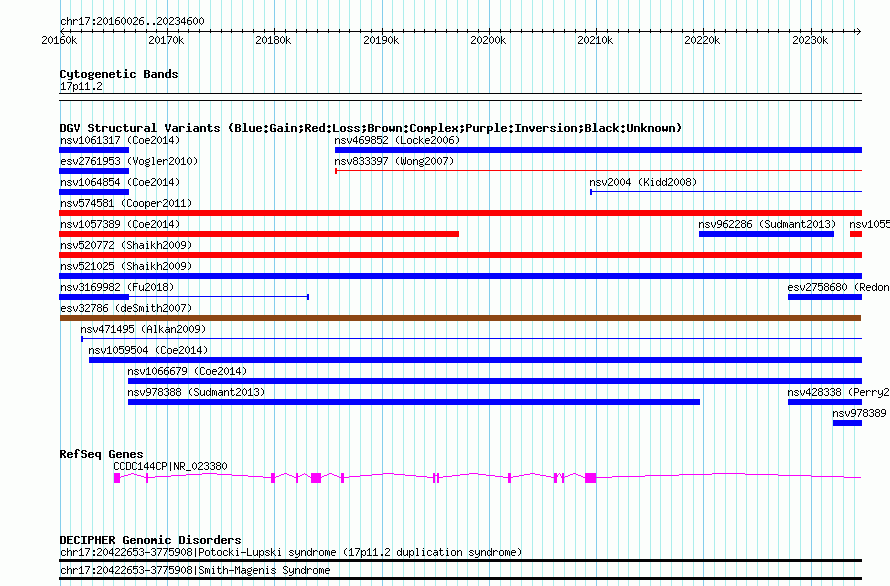This screenshot has width=890, height=586.
Task: Select the 17p11.2 cytogenetic band label
Action: click(81, 86)
